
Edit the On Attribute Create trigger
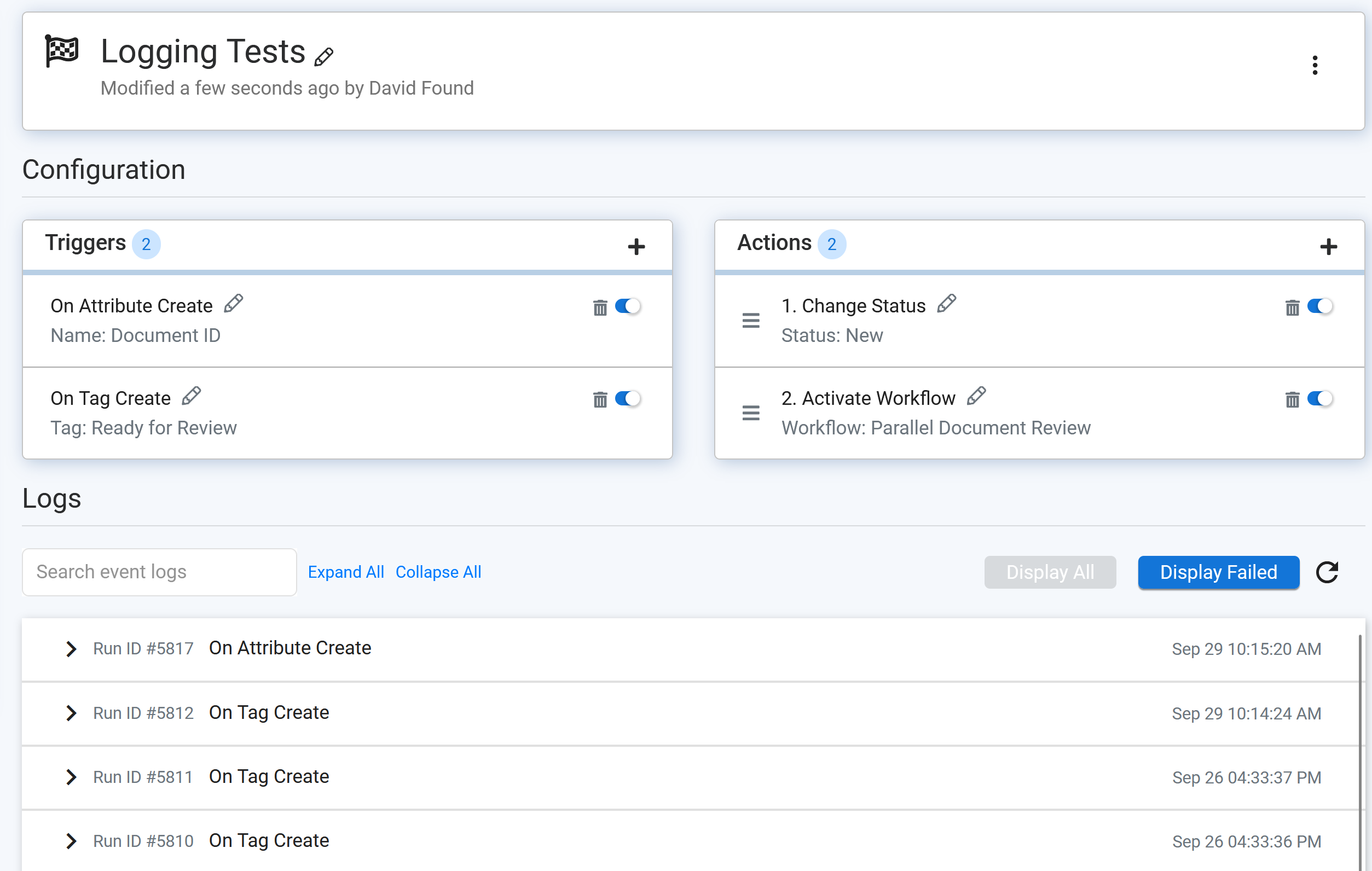tap(234, 304)
